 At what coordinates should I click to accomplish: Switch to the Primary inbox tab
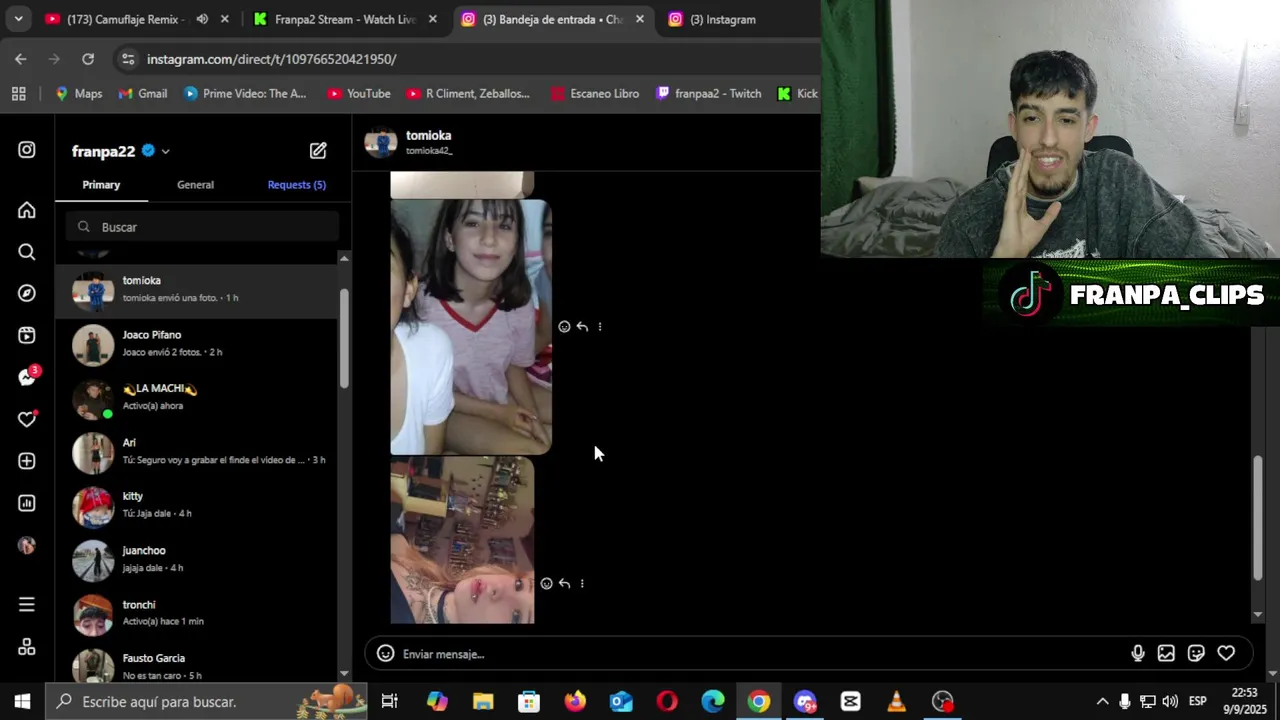click(x=101, y=185)
